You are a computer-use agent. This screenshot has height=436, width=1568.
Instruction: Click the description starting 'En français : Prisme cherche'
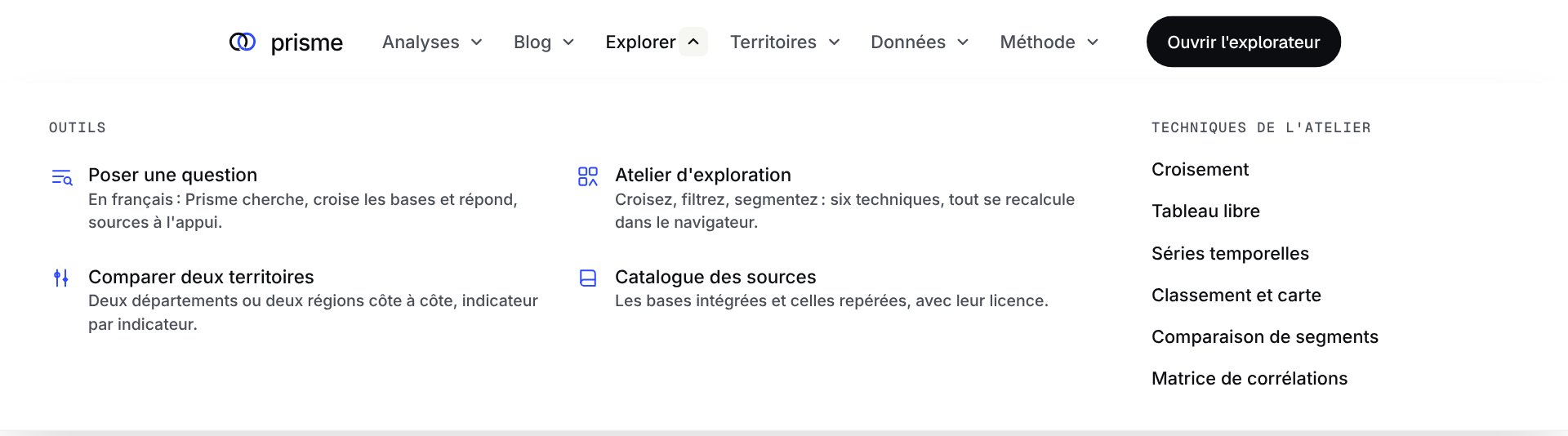pos(303,211)
